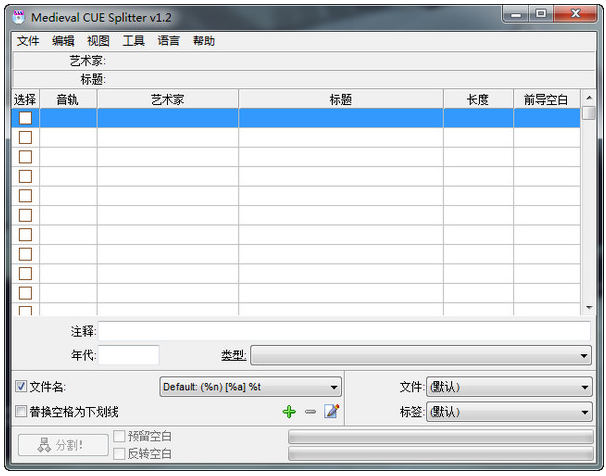This screenshot has height=476, width=606.
Task: Focus the 年代 year input field
Action: click(128, 355)
